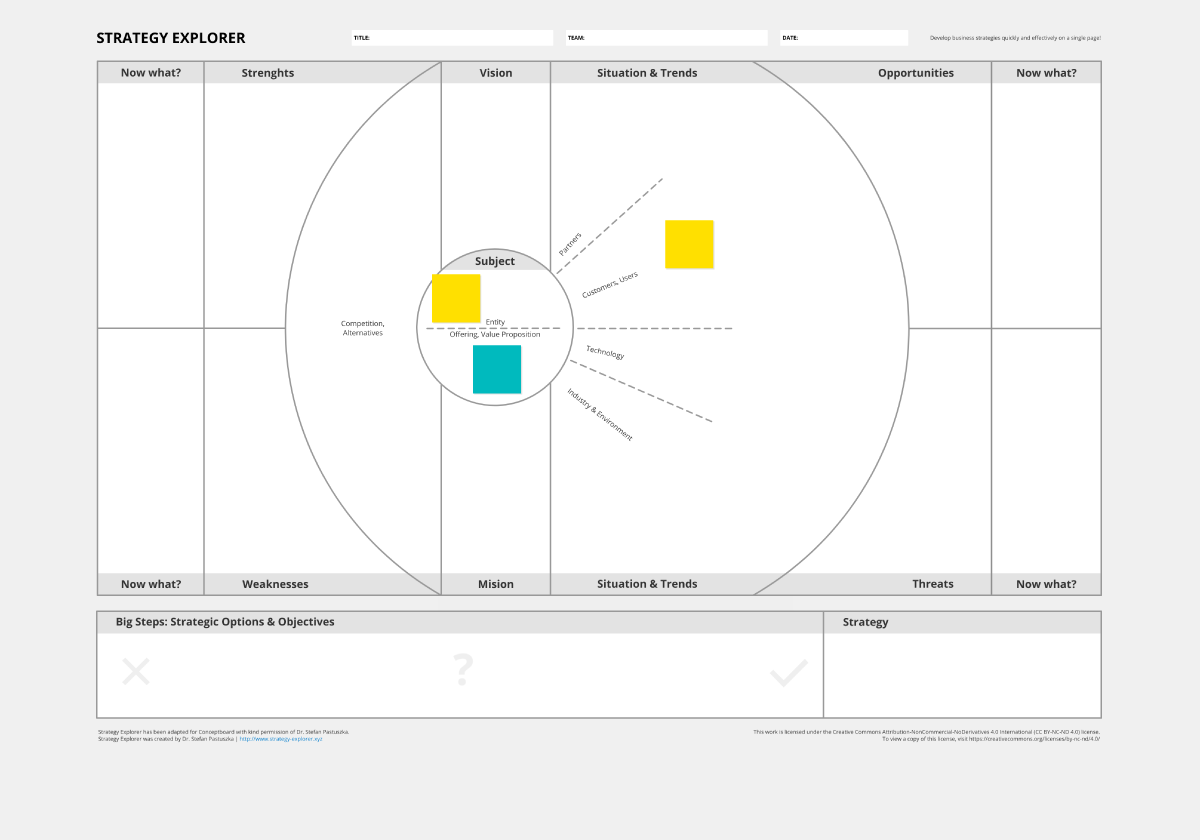
Task: Click the 'Develop business strategies quickly' tagline
Action: coord(1015,38)
